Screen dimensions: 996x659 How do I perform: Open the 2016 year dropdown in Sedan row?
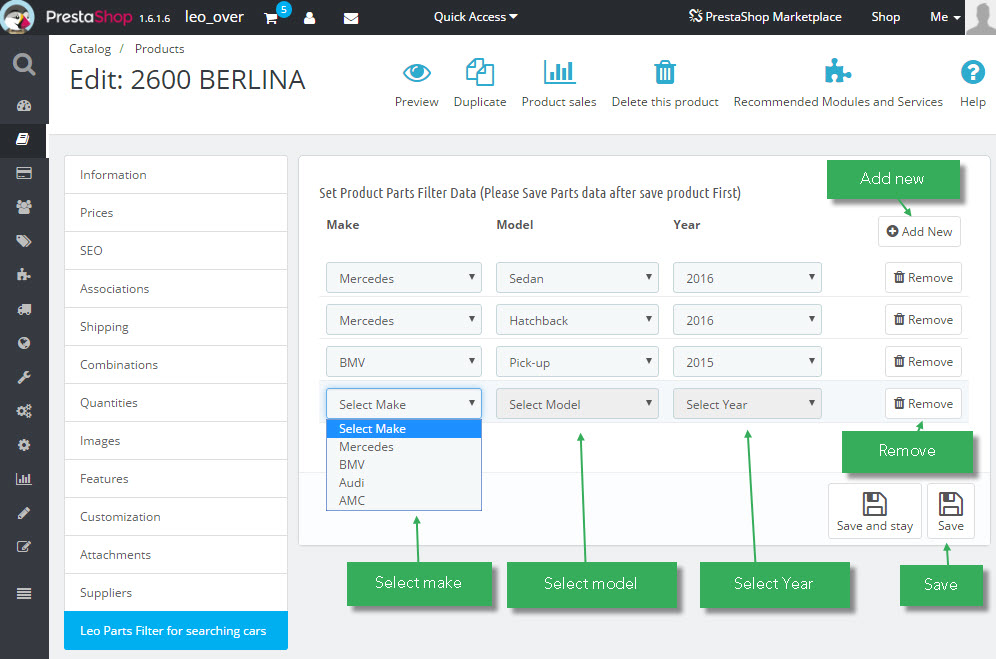(x=747, y=278)
